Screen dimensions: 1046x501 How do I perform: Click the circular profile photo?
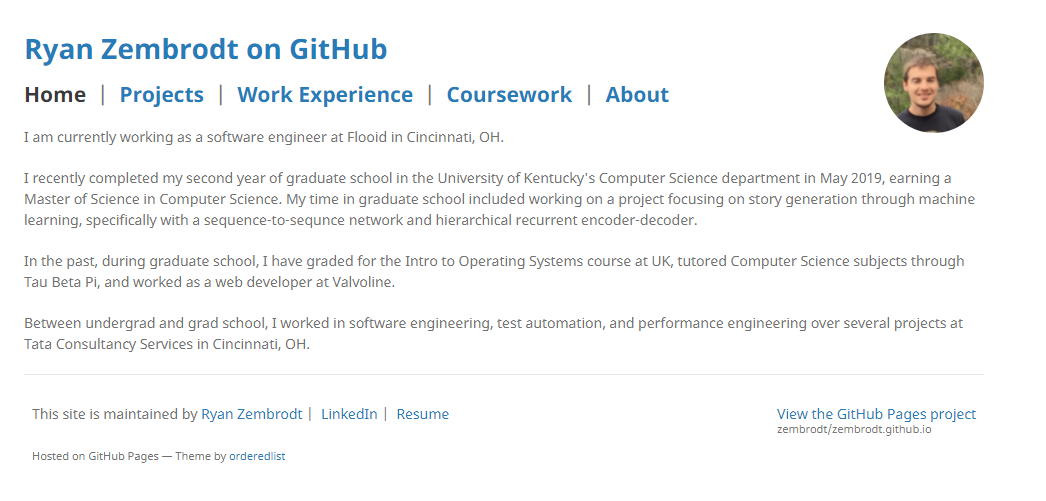pos(933,83)
